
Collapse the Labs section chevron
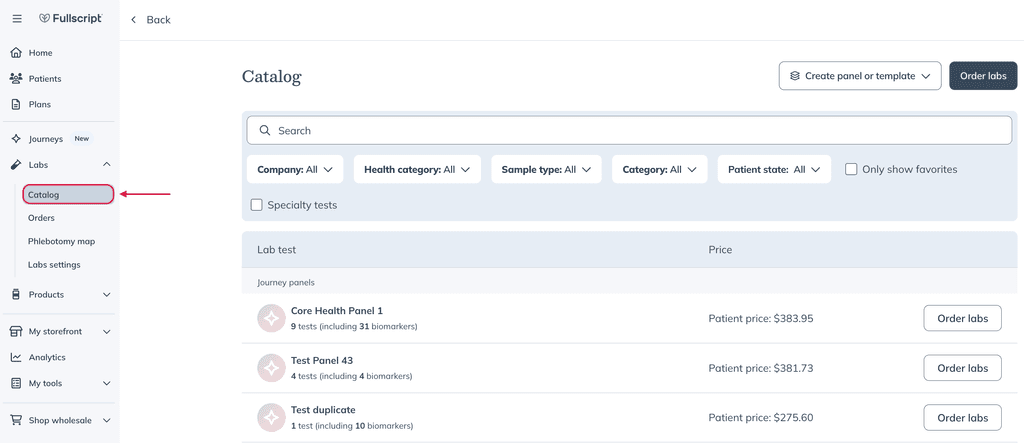pos(107,165)
